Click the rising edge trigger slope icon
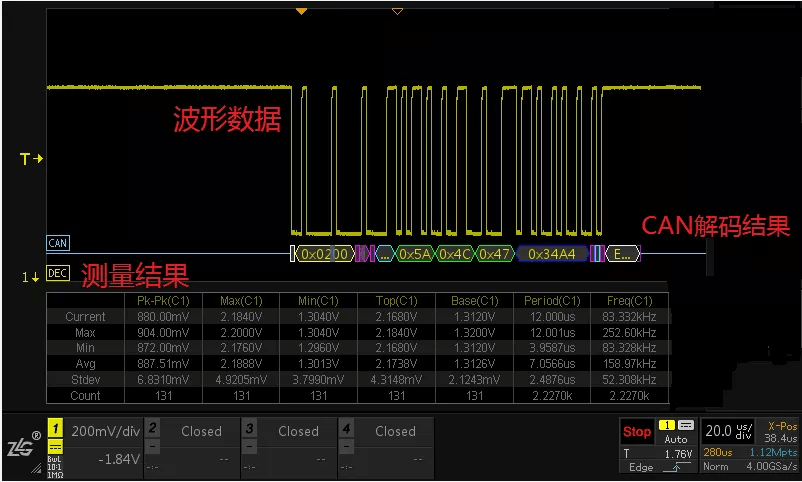Viewport: 802px width, 482px height. (x=680, y=467)
